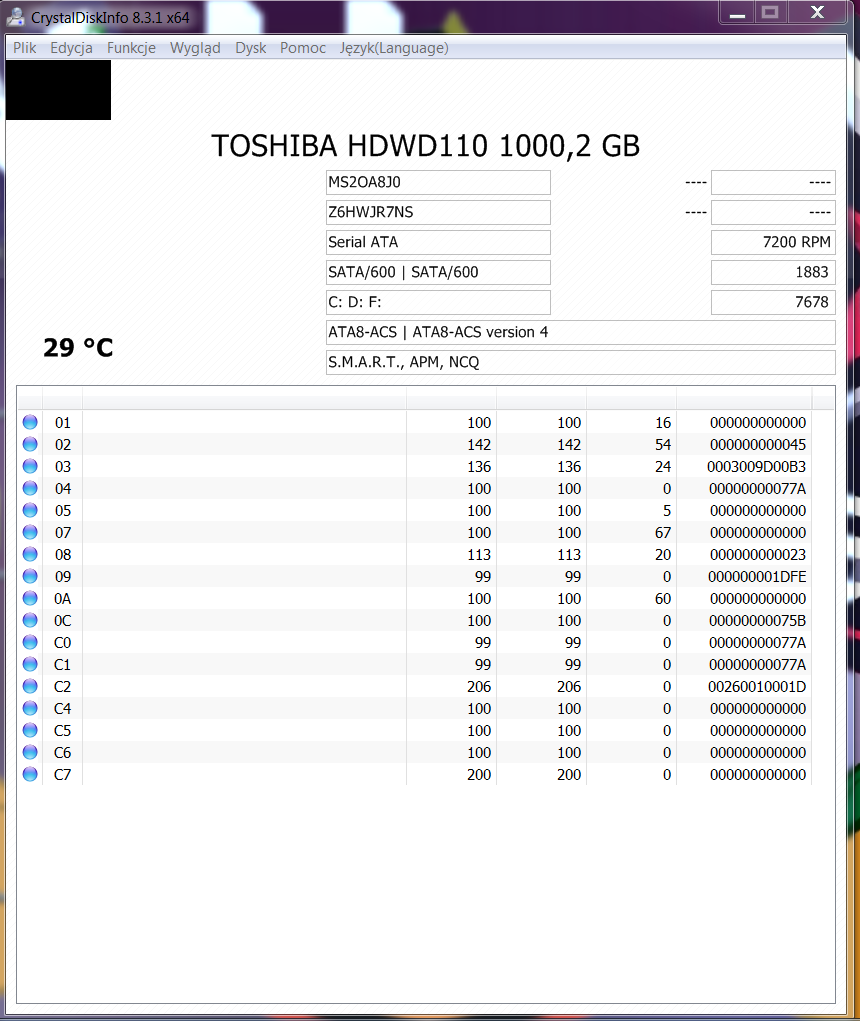
Task: Click the status orb for attribute 04
Action: [30, 488]
